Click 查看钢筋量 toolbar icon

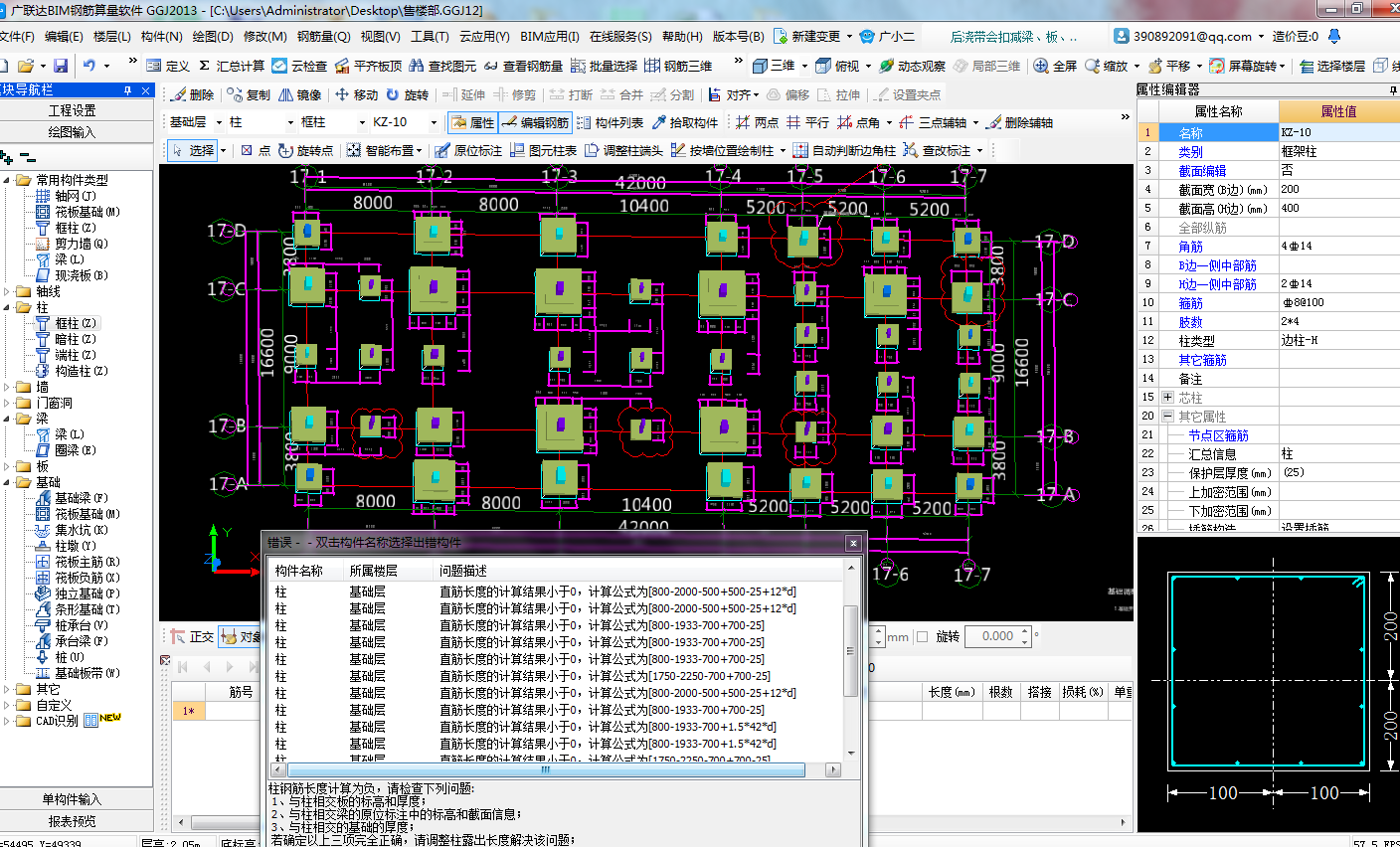click(x=491, y=66)
